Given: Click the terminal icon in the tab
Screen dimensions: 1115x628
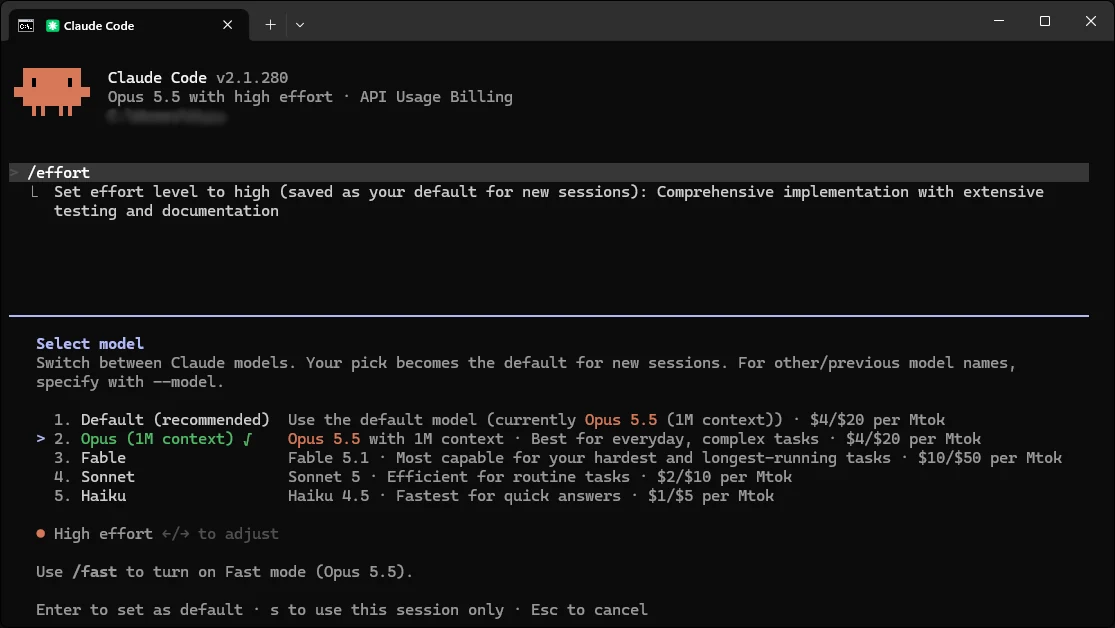Looking at the screenshot, I should [x=26, y=26].
